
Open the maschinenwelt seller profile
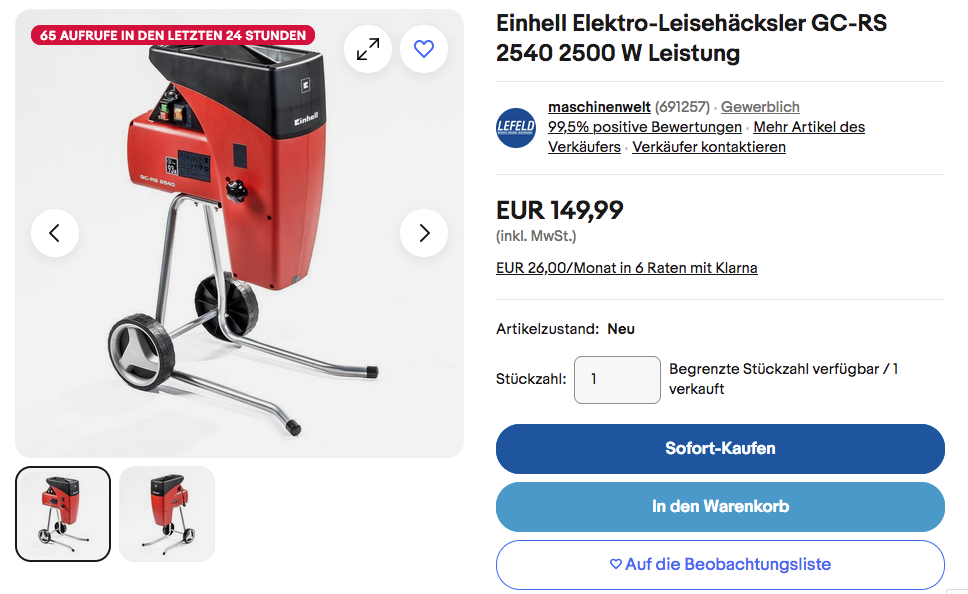pos(599,107)
